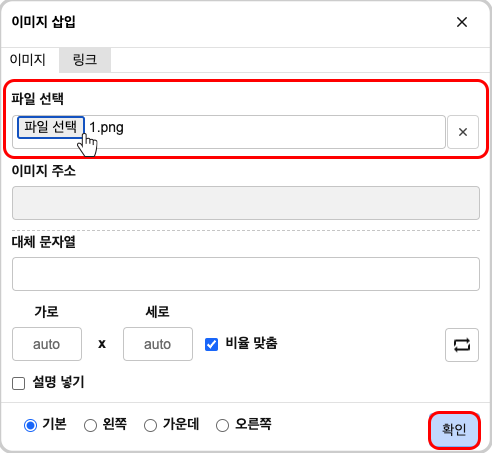Click the 파일 선택 browse button
This screenshot has height=453, width=492.
[51, 127]
